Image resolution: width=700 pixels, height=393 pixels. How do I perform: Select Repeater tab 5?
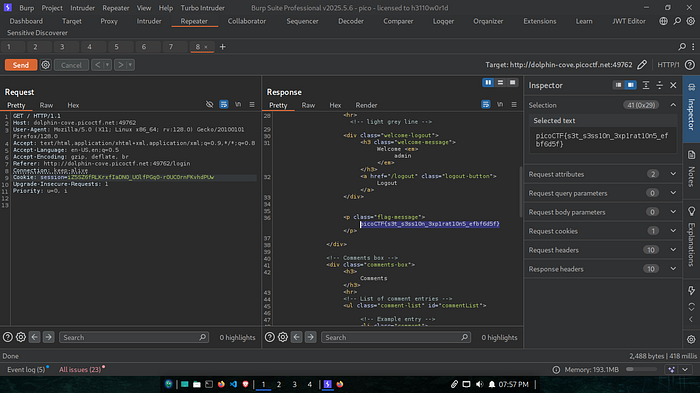tap(116, 46)
